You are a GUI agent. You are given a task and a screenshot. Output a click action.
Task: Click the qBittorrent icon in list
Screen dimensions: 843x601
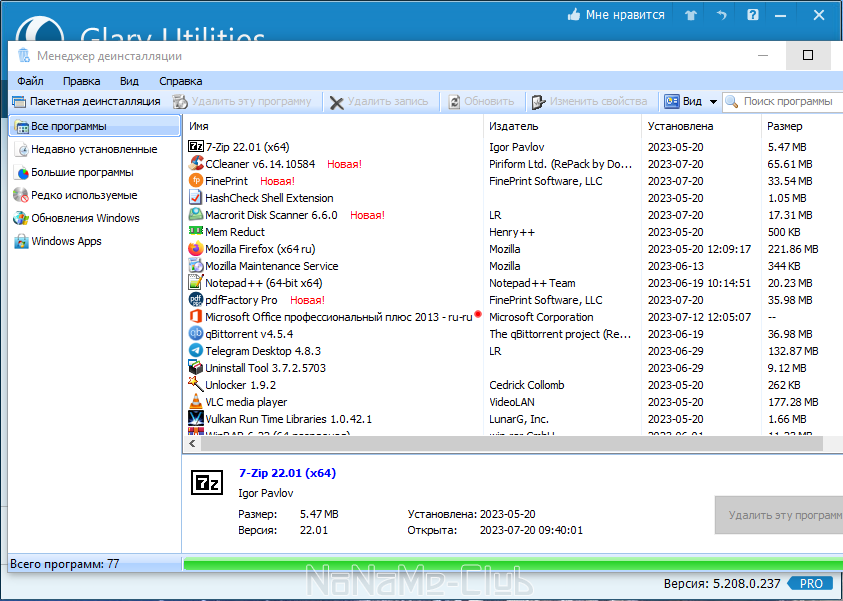coord(196,333)
